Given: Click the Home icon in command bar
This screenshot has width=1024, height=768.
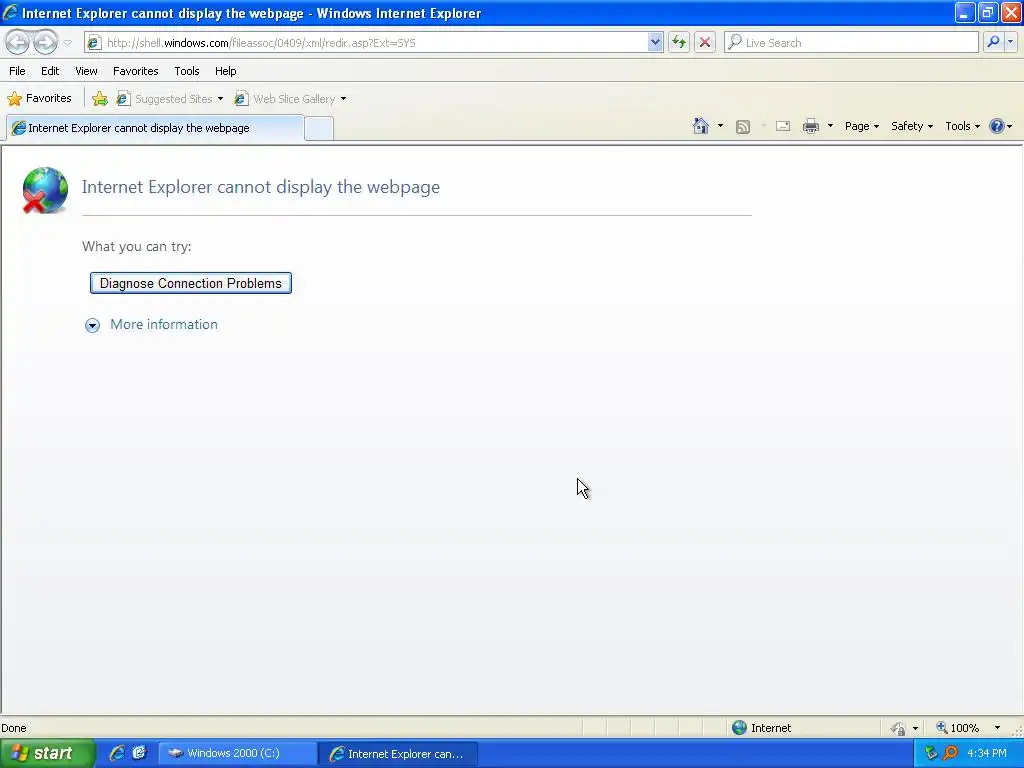Looking at the screenshot, I should coord(701,126).
